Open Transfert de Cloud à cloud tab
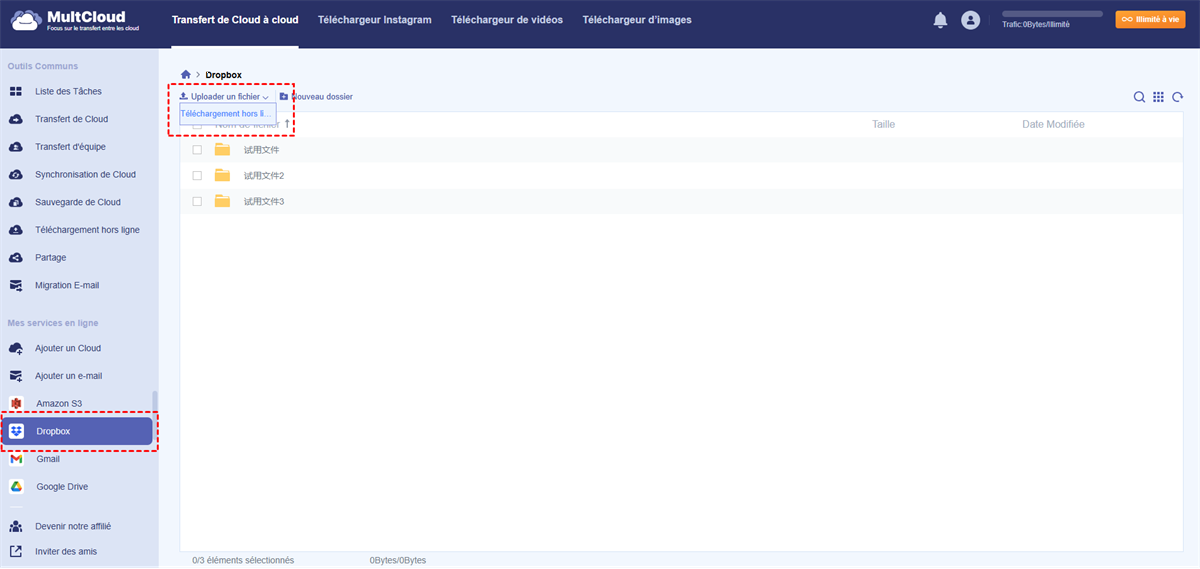This screenshot has height=569, width=1200. pos(235,20)
